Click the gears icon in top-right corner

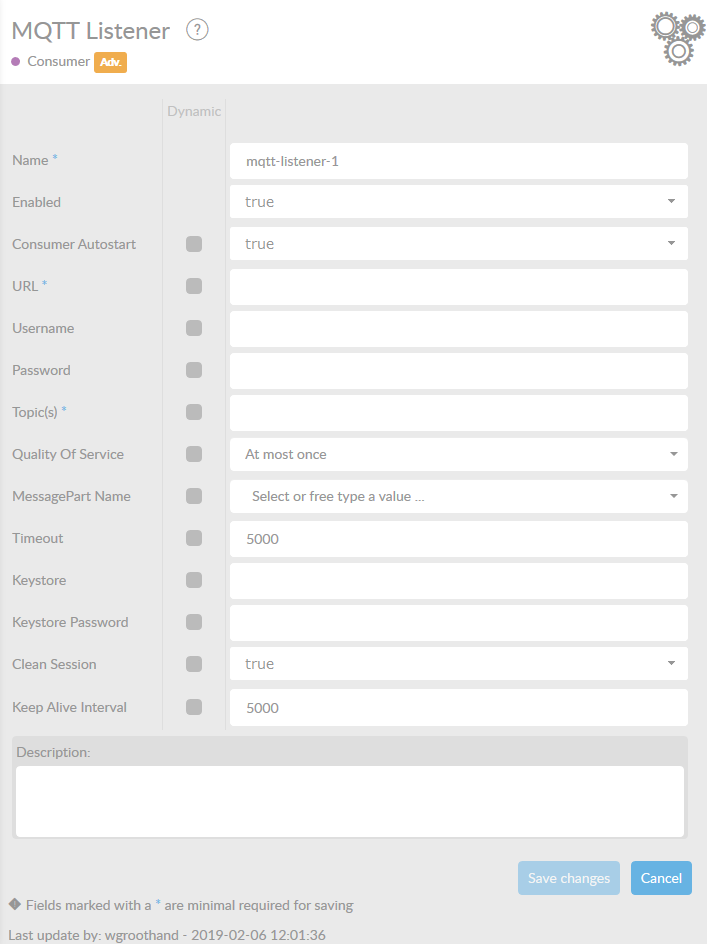(677, 39)
